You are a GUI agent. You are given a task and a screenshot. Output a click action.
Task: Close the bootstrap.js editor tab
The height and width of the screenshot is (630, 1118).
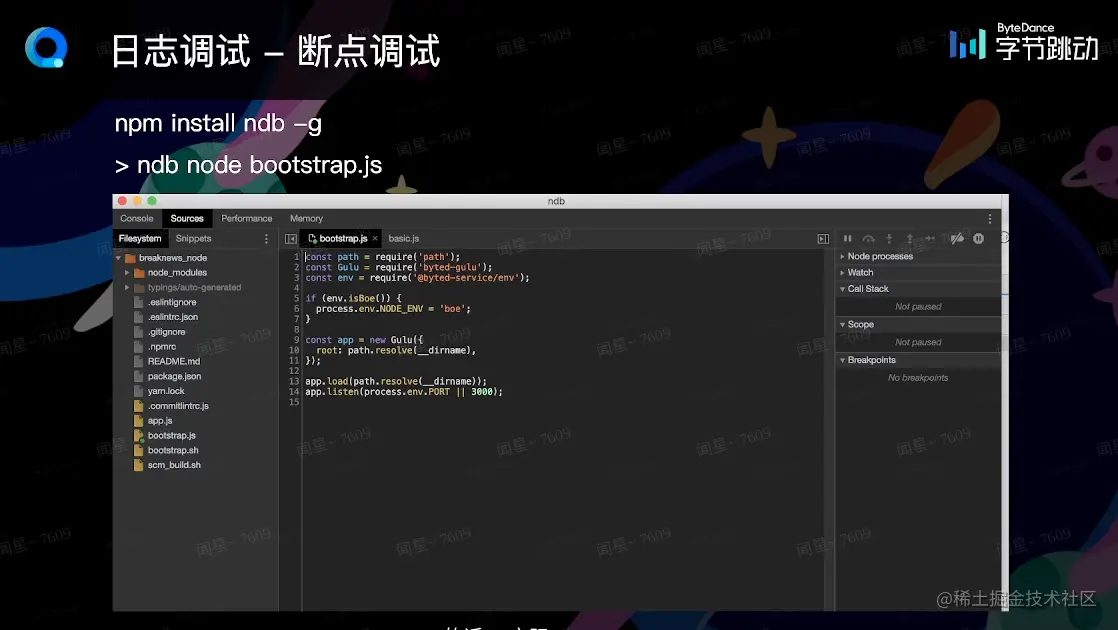point(375,239)
